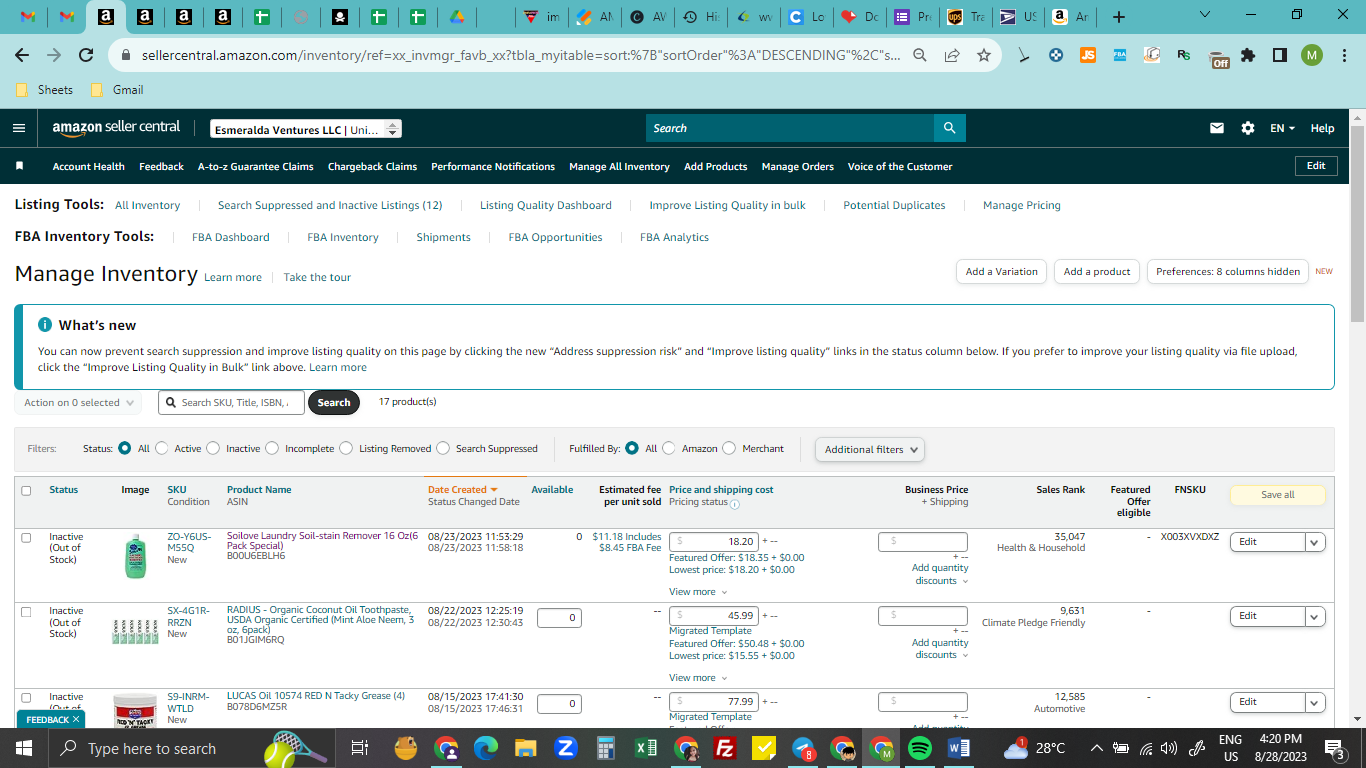
Task: Bookmark this page with the star icon
Action: point(984,55)
